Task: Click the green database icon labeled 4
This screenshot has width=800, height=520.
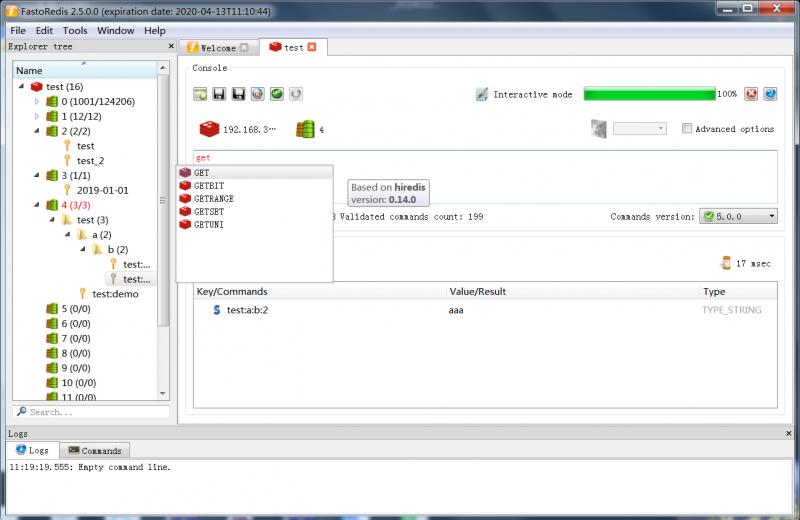Action: coord(305,129)
